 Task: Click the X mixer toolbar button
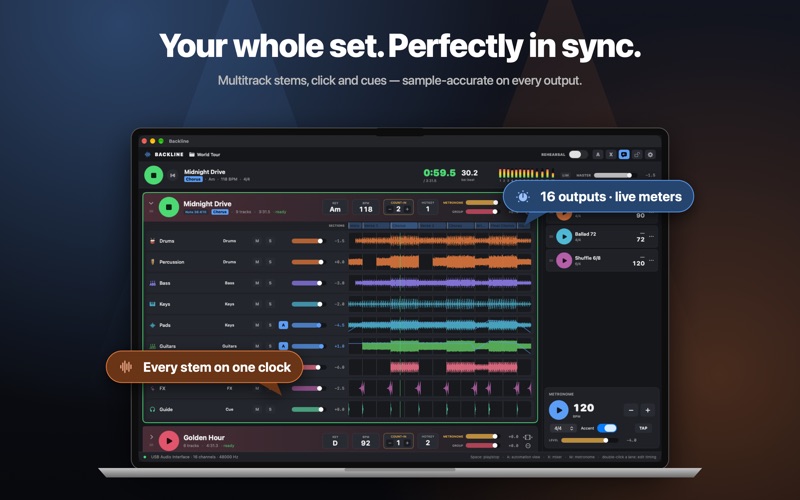point(611,154)
